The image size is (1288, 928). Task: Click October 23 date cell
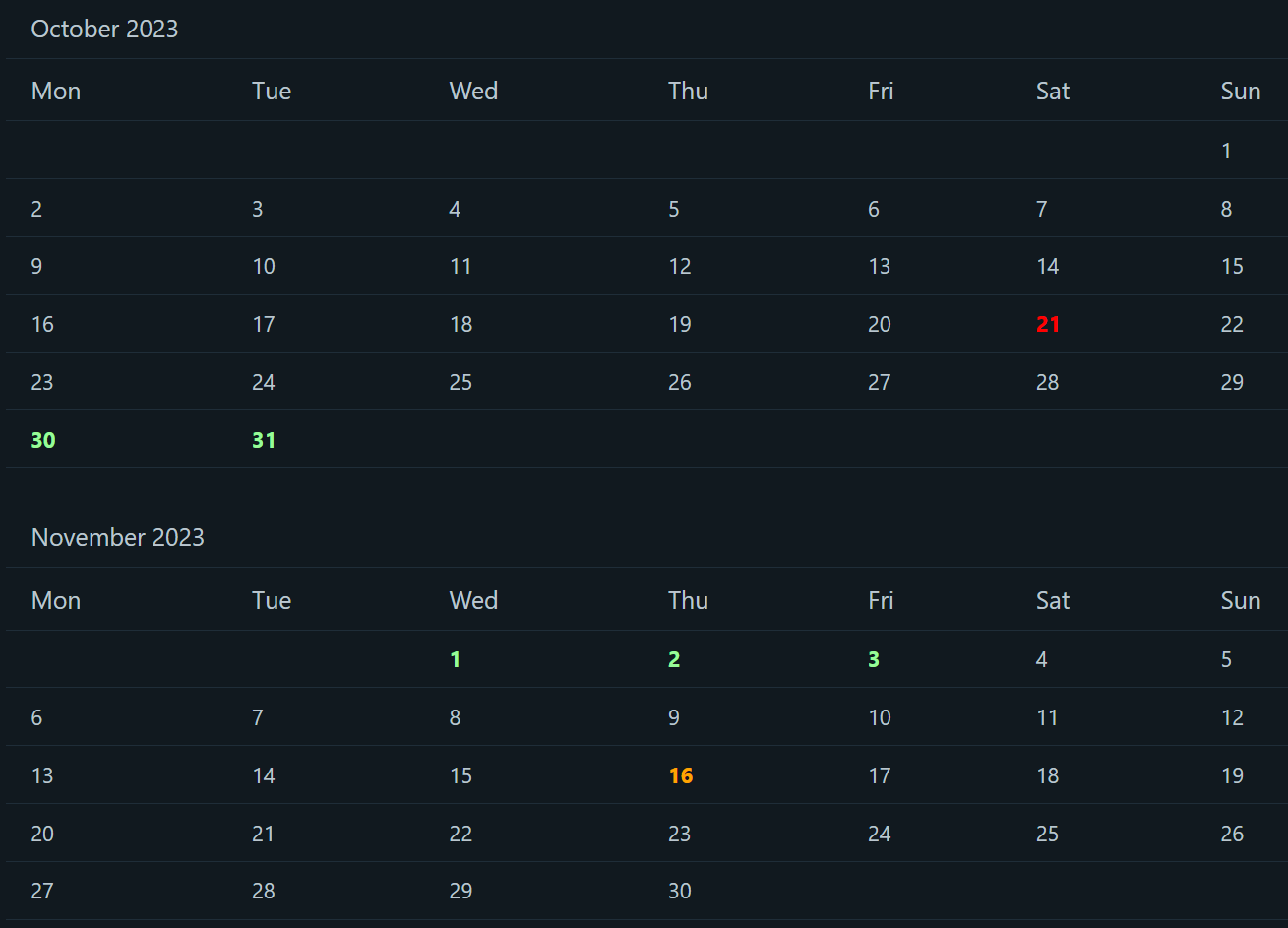[42, 382]
